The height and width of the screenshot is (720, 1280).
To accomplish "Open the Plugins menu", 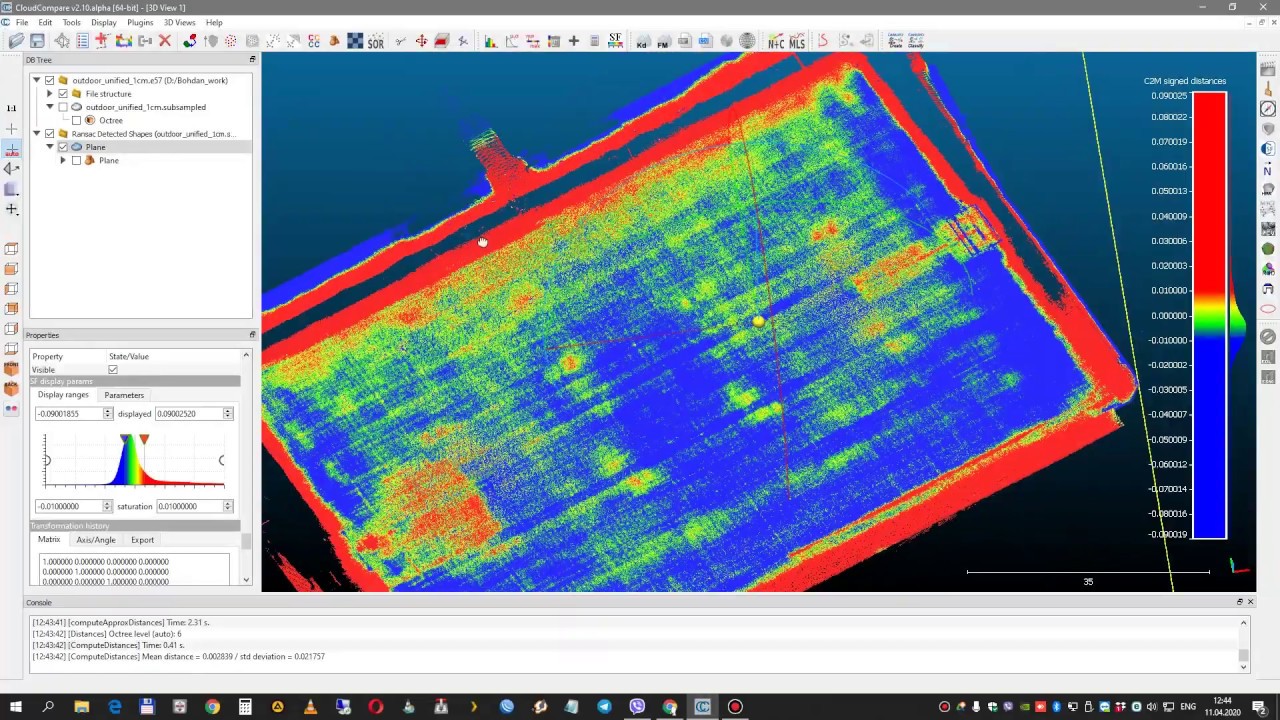I will pyautogui.click(x=140, y=22).
